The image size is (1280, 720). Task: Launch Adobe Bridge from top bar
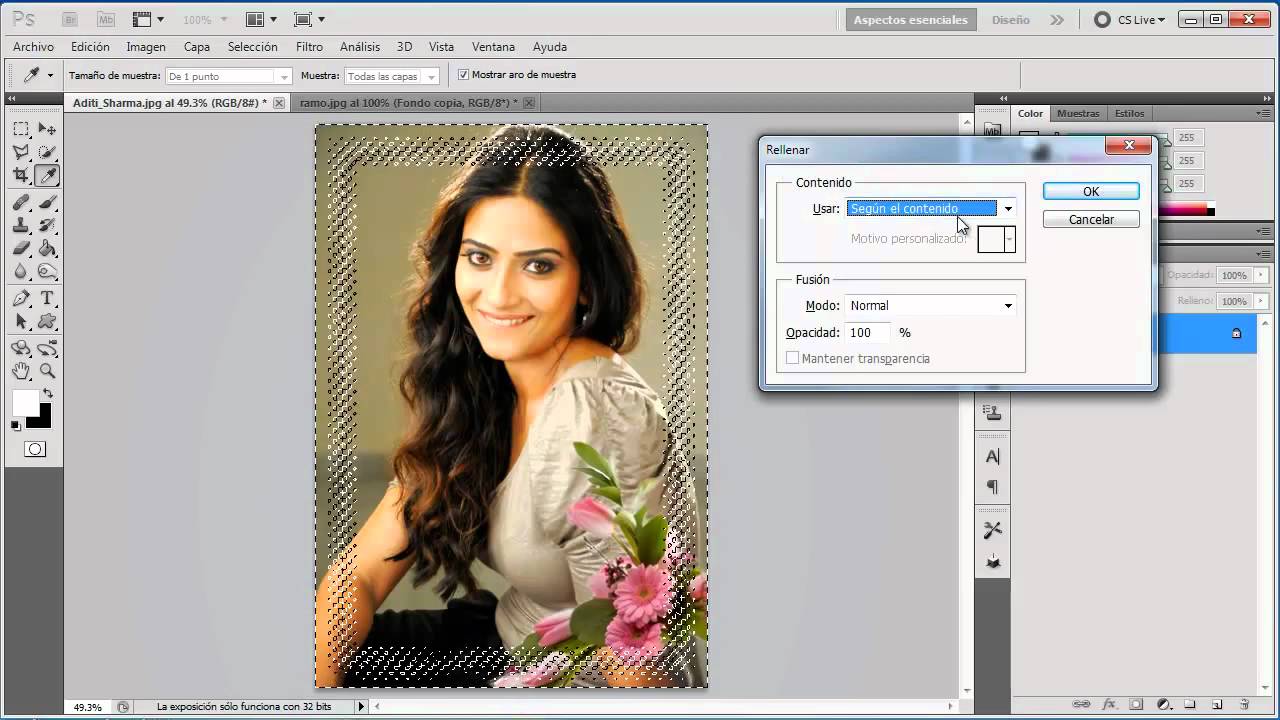point(70,19)
